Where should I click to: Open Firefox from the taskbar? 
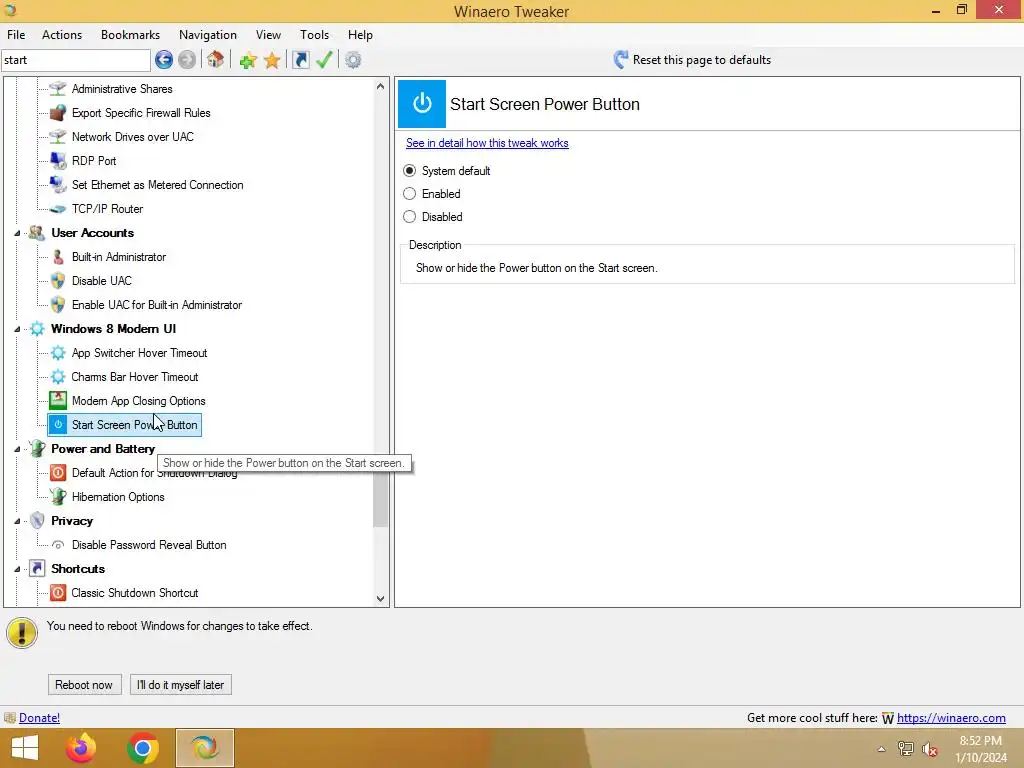[81, 748]
